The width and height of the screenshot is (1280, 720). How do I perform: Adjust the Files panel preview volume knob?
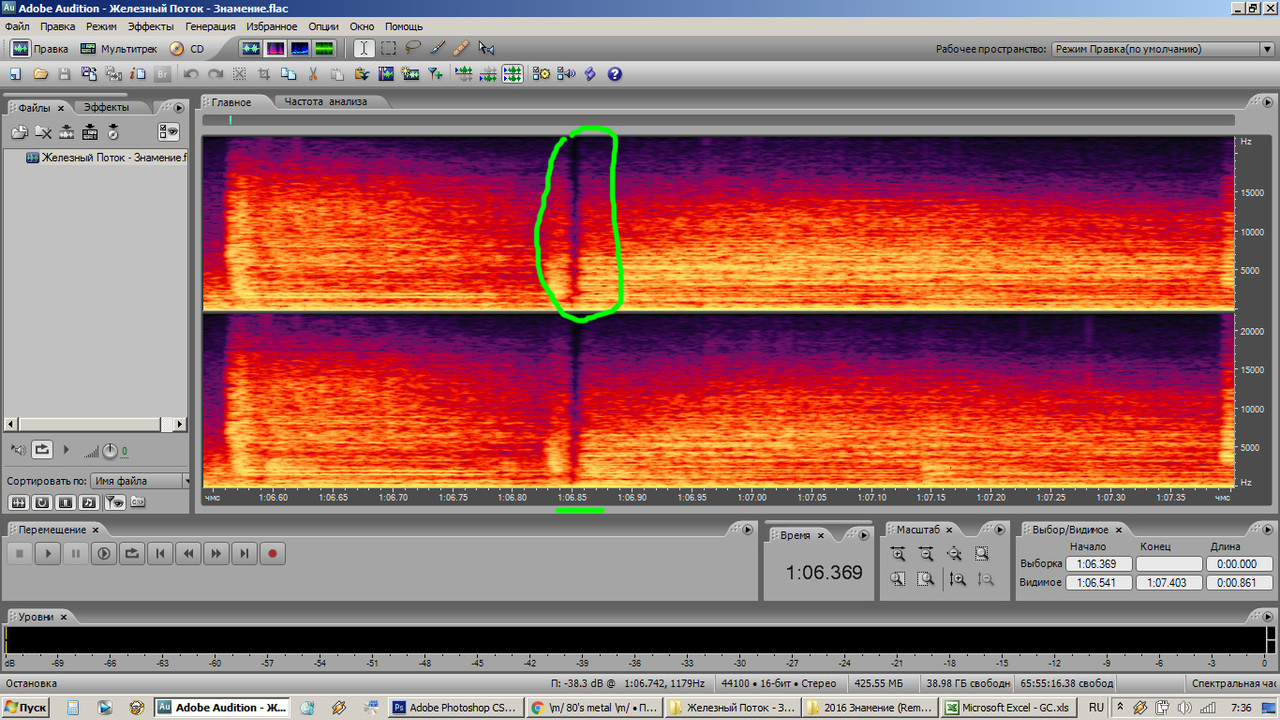tap(109, 451)
